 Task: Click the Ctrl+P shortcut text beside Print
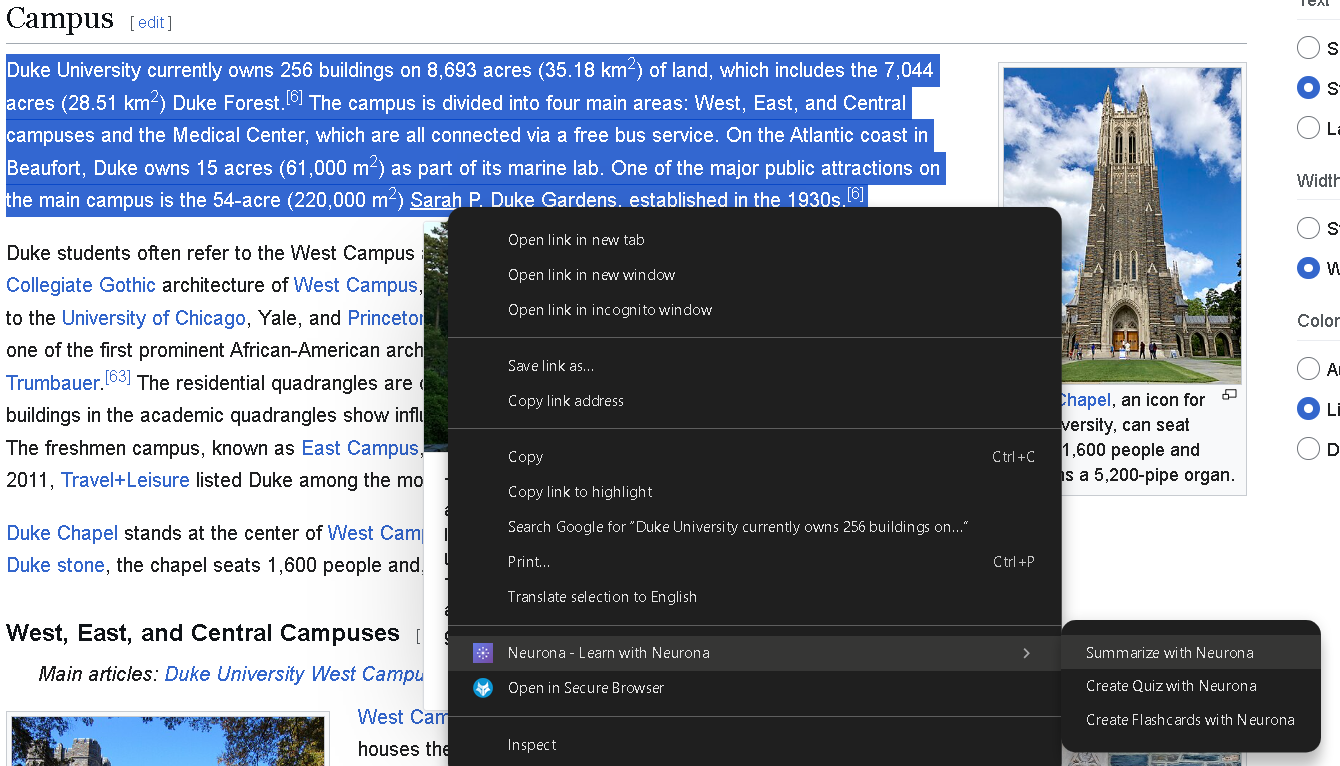point(1013,562)
